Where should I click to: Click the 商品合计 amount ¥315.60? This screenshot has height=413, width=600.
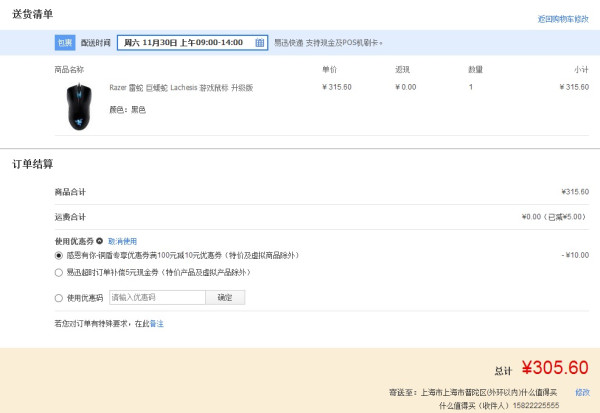pos(575,192)
